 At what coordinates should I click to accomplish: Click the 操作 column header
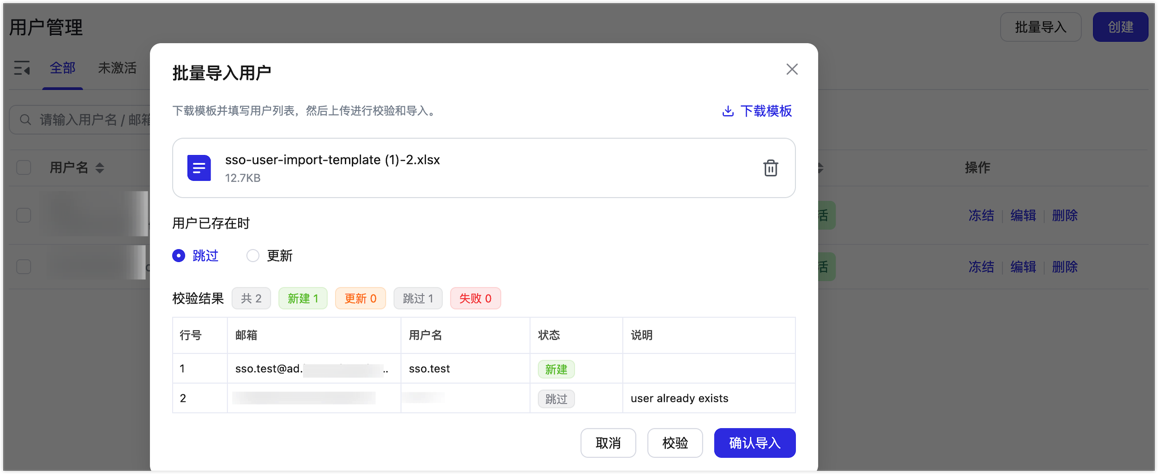click(978, 168)
